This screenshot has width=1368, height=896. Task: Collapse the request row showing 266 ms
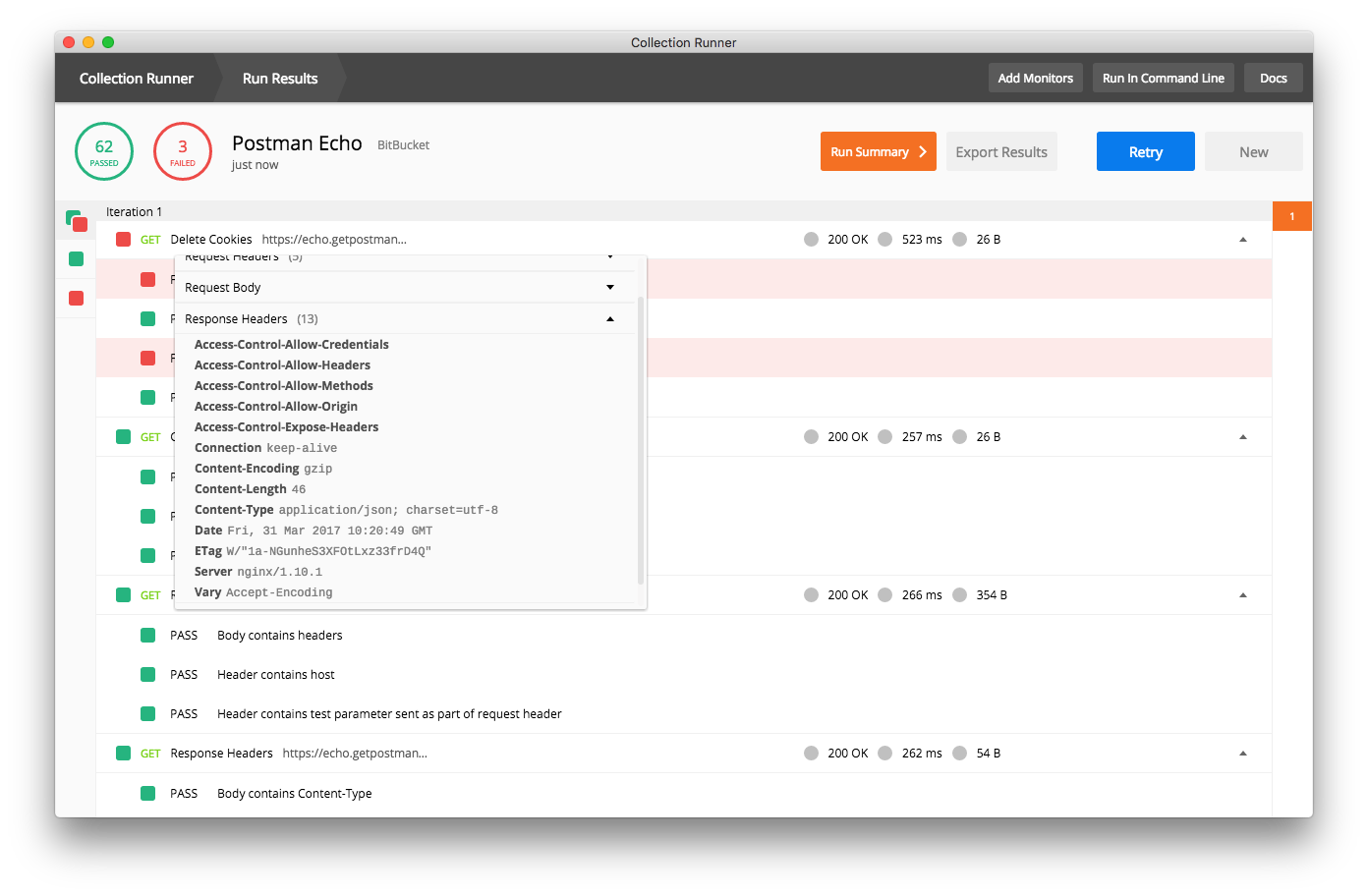[1243, 595]
